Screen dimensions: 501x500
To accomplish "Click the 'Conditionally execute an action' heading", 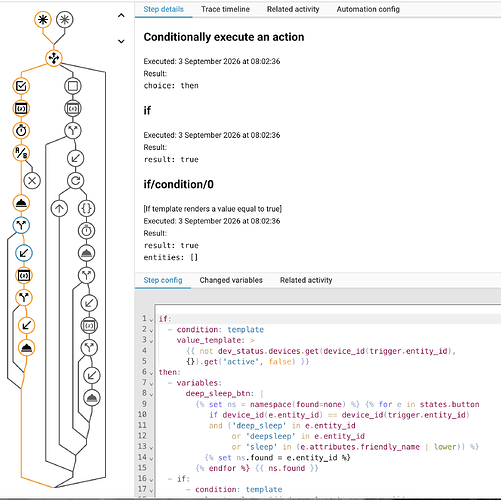I will coord(224,37).
